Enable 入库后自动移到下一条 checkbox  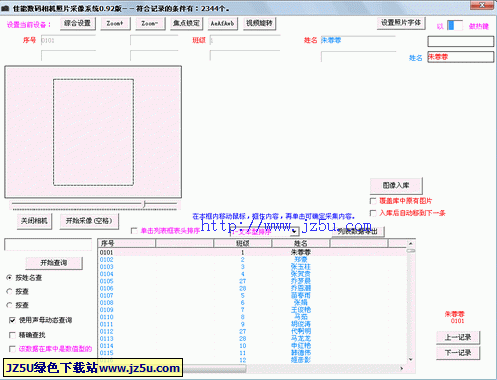(x=373, y=213)
